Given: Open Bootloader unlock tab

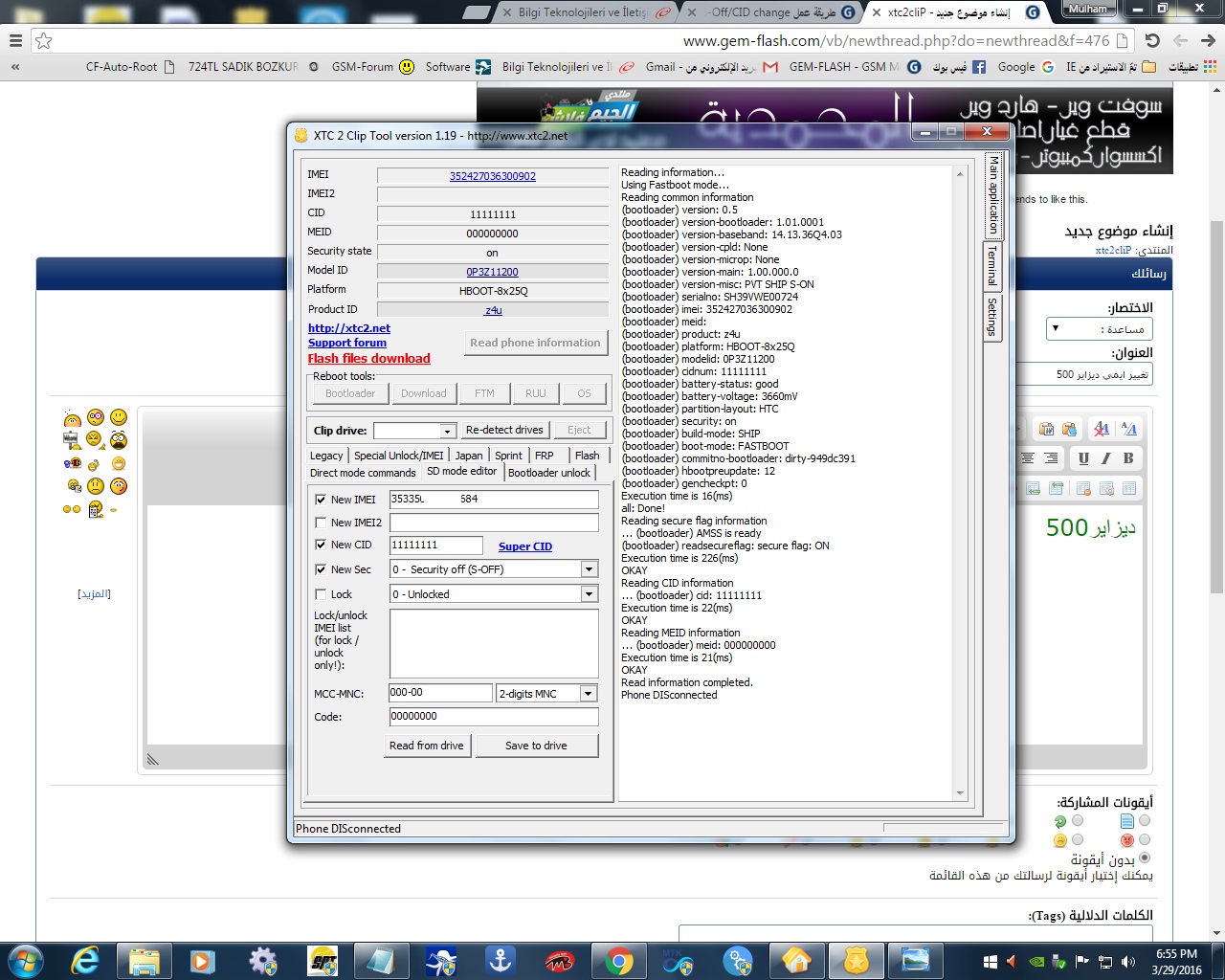Looking at the screenshot, I should (549, 473).
